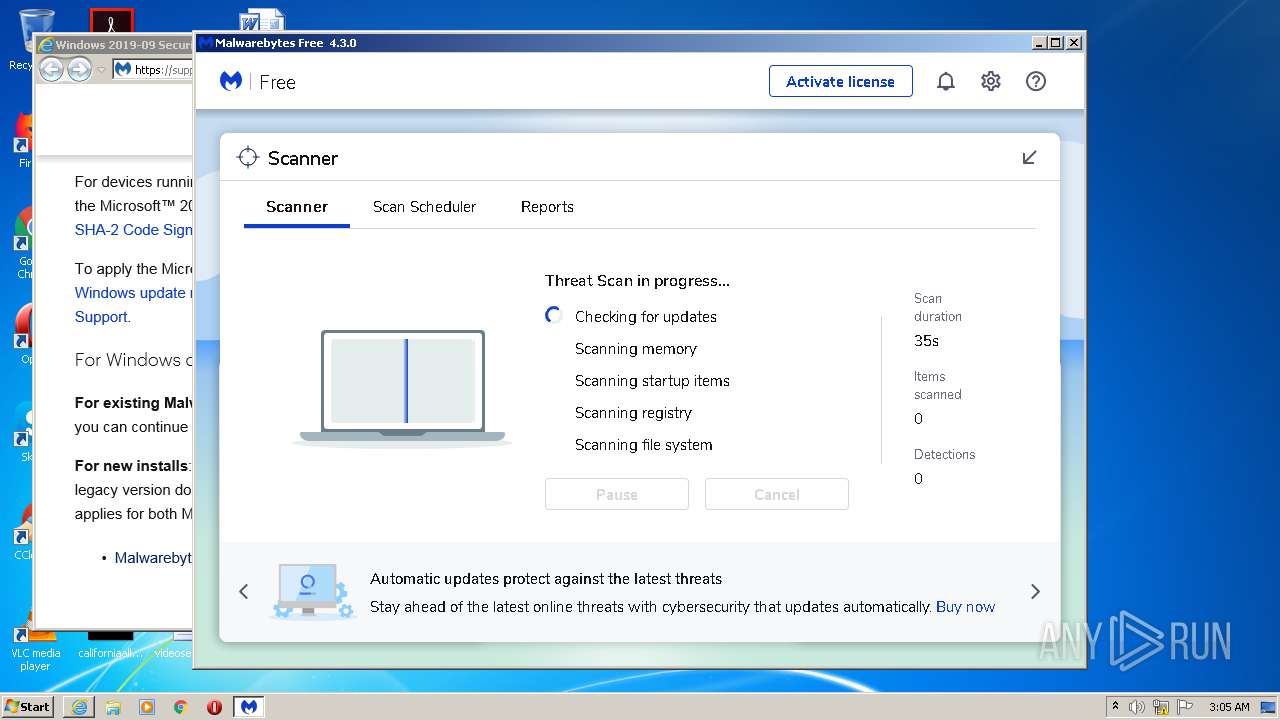Click the volume speaker tray icon
The width and height of the screenshot is (1280, 720).
point(1137,707)
